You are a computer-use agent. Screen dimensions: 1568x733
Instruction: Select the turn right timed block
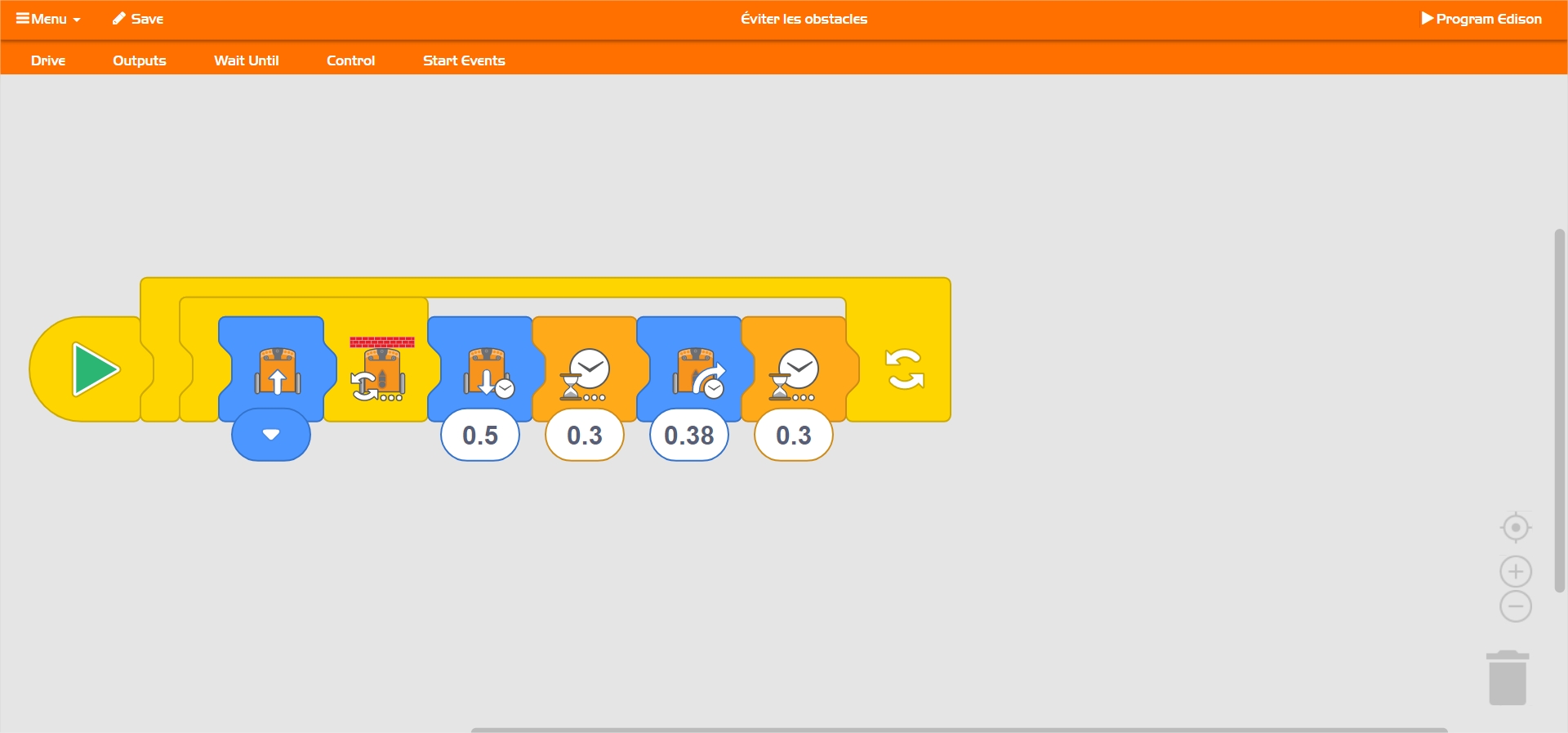(695, 372)
